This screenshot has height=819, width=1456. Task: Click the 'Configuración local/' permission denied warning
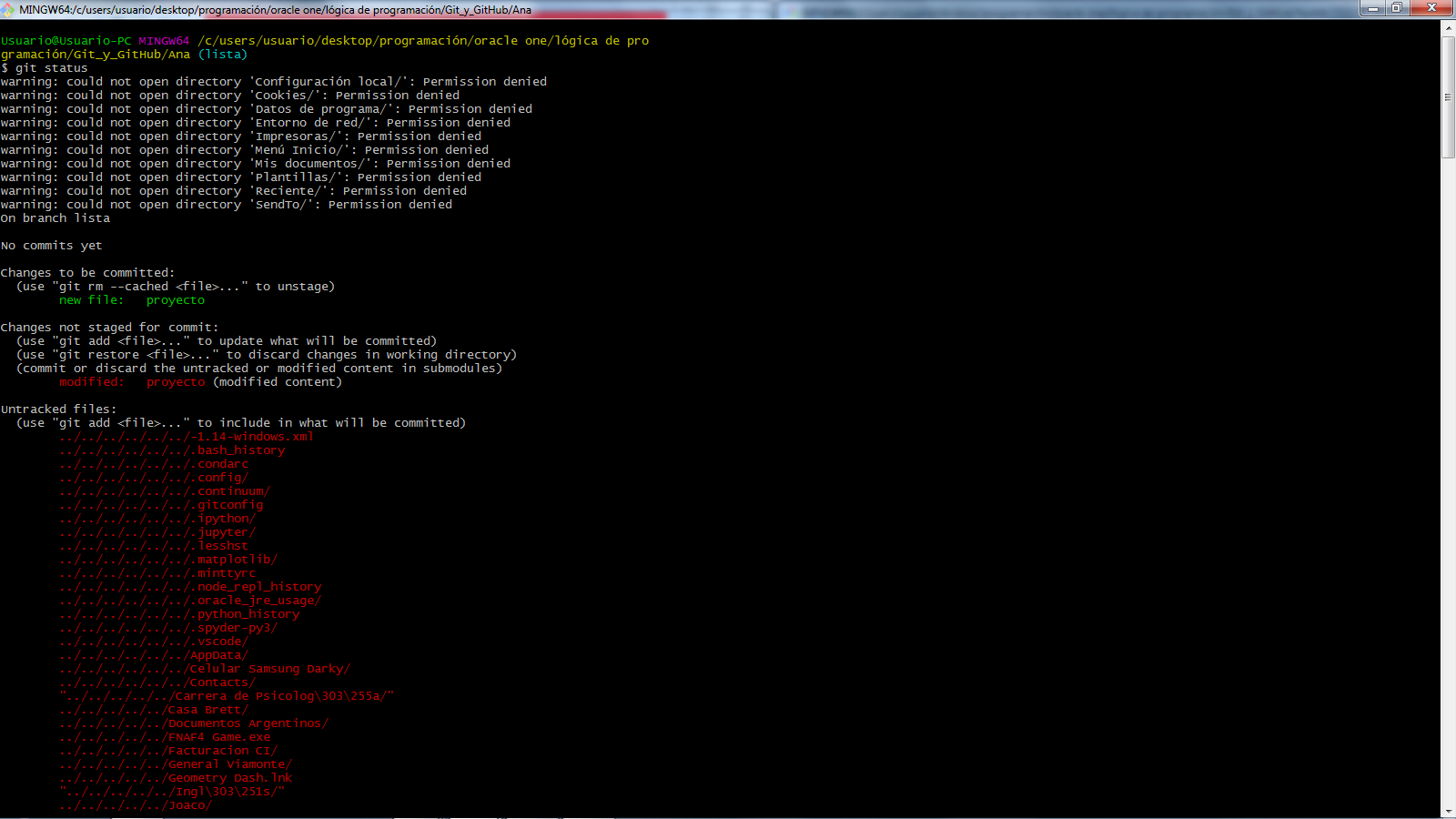(274, 82)
